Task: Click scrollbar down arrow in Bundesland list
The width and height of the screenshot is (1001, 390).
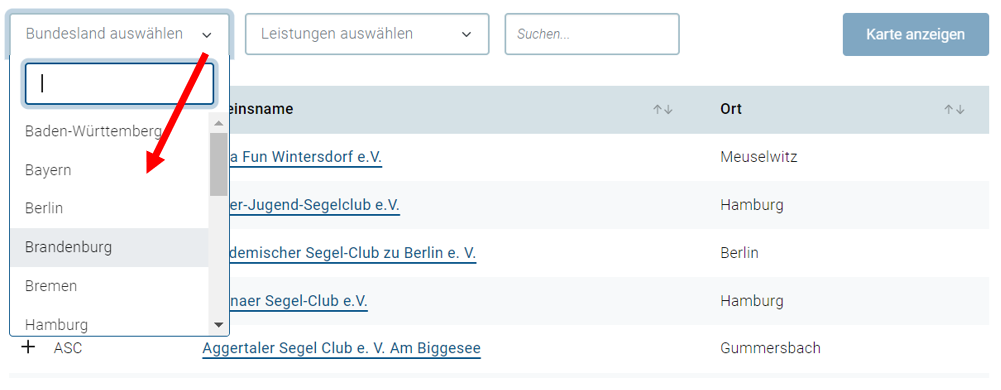Action: click(x=218, y=325)
